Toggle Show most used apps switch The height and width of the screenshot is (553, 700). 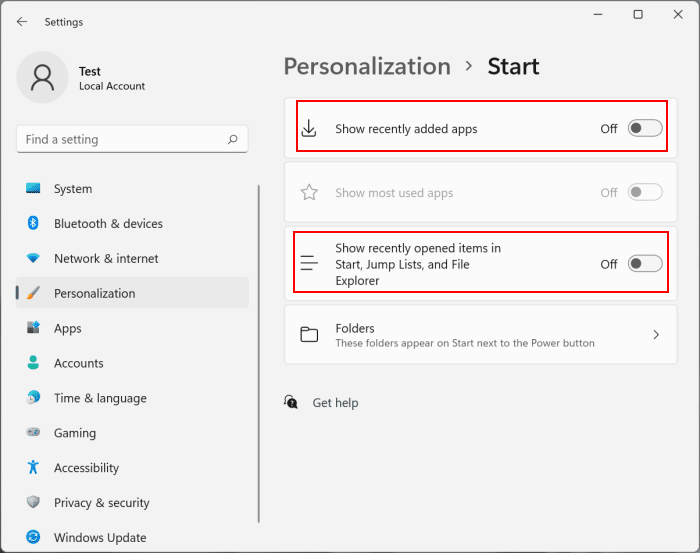pos(645,192)
